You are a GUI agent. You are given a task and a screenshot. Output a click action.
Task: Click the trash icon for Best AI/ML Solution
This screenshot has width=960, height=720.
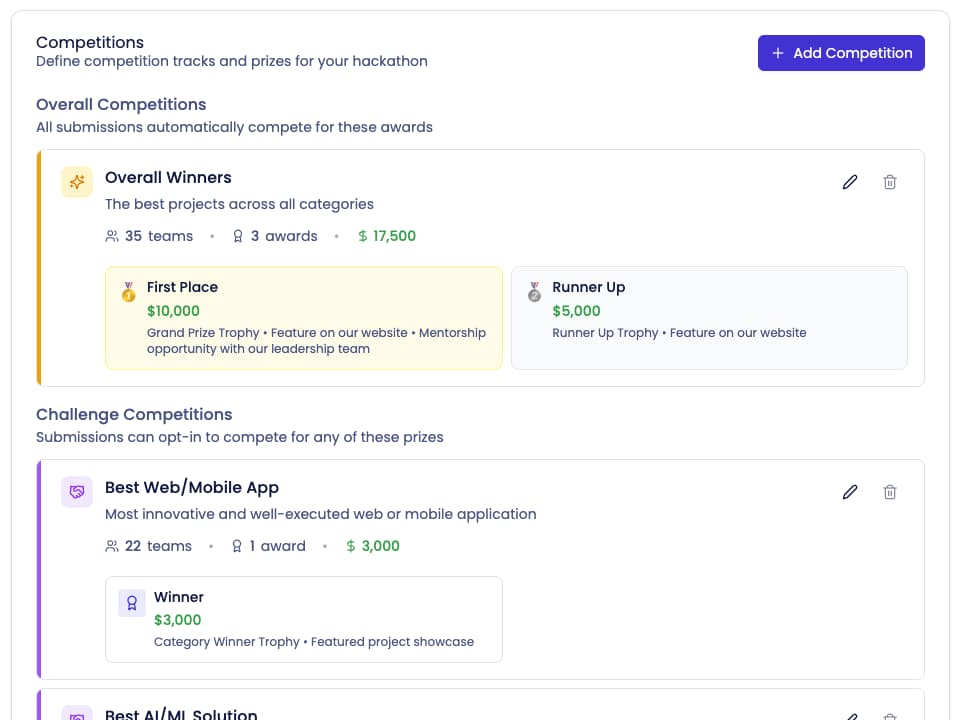coord(890,715)
